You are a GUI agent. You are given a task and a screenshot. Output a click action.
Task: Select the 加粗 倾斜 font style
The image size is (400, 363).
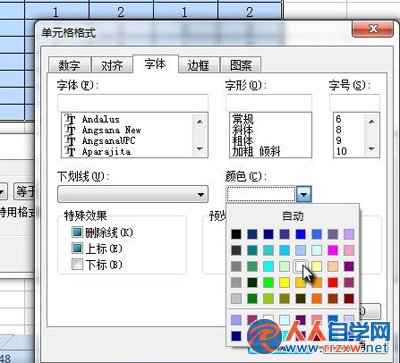tap(256, 152)
